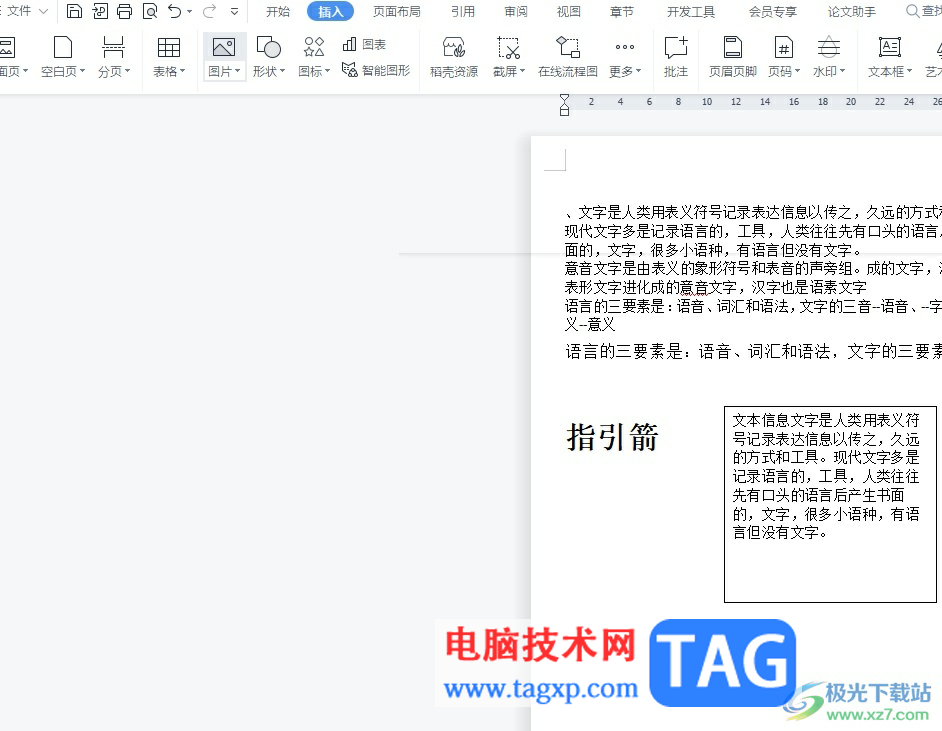Image resolution: width=942 pixels, height=731 pixels.
Task: Open the 审阅 tab
Action: (515, 11)
